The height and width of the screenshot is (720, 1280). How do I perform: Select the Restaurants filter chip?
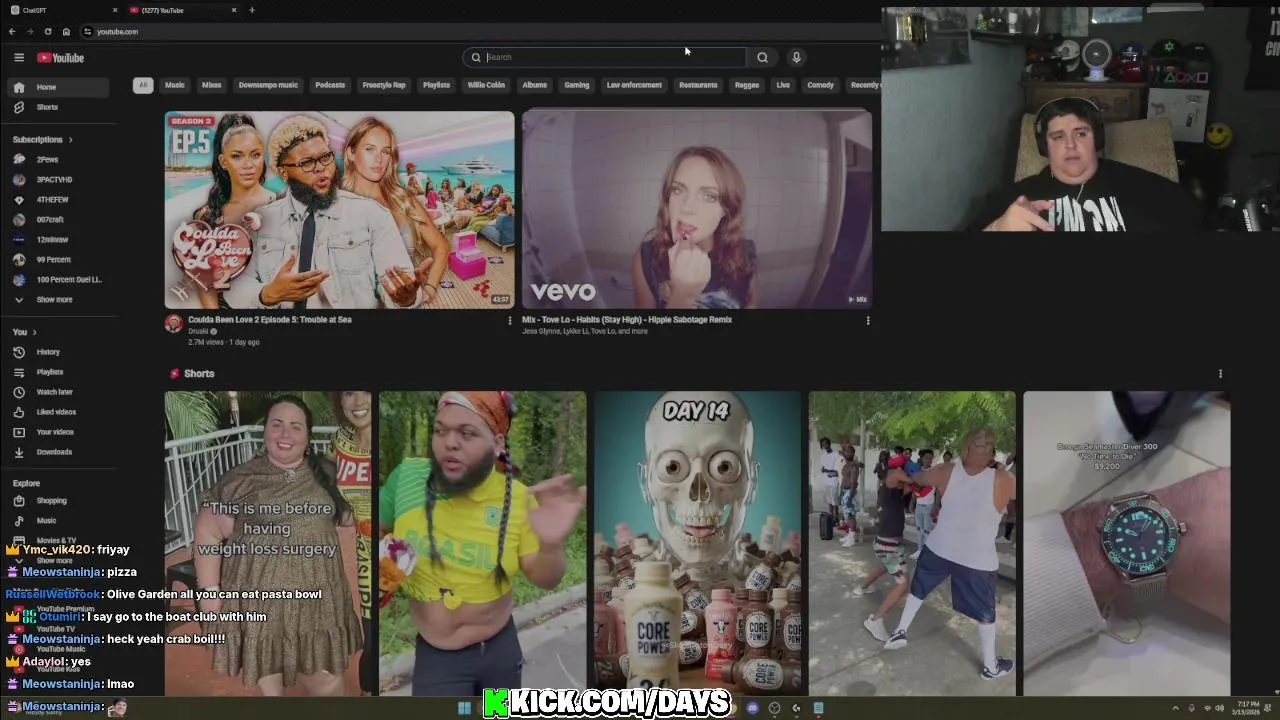click(x=698, y=85)
